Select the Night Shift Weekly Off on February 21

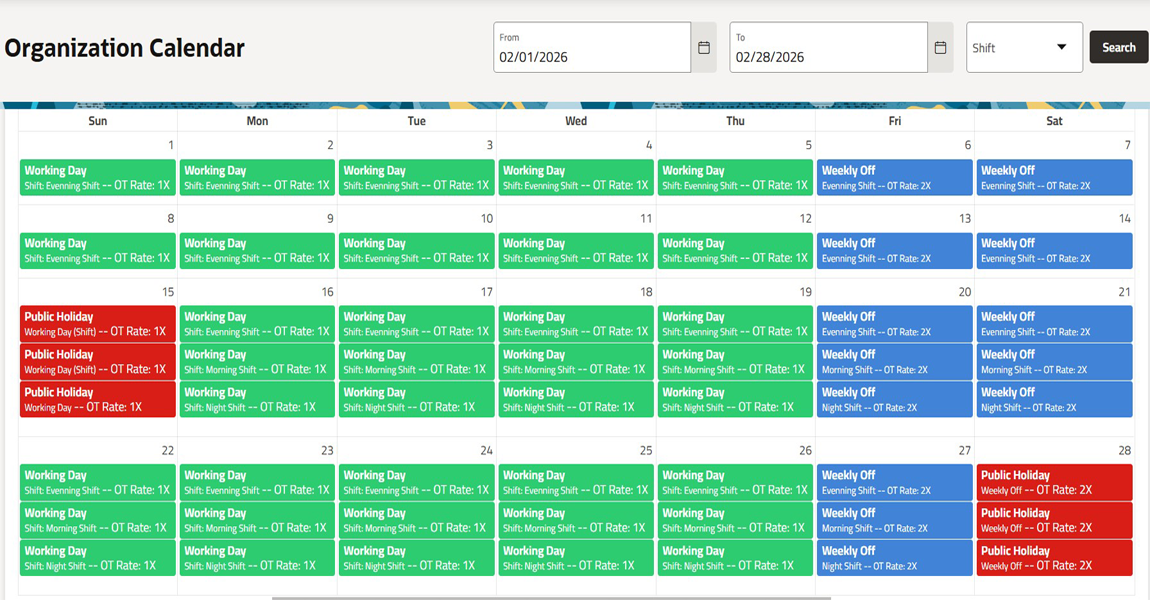(1054, 399)
